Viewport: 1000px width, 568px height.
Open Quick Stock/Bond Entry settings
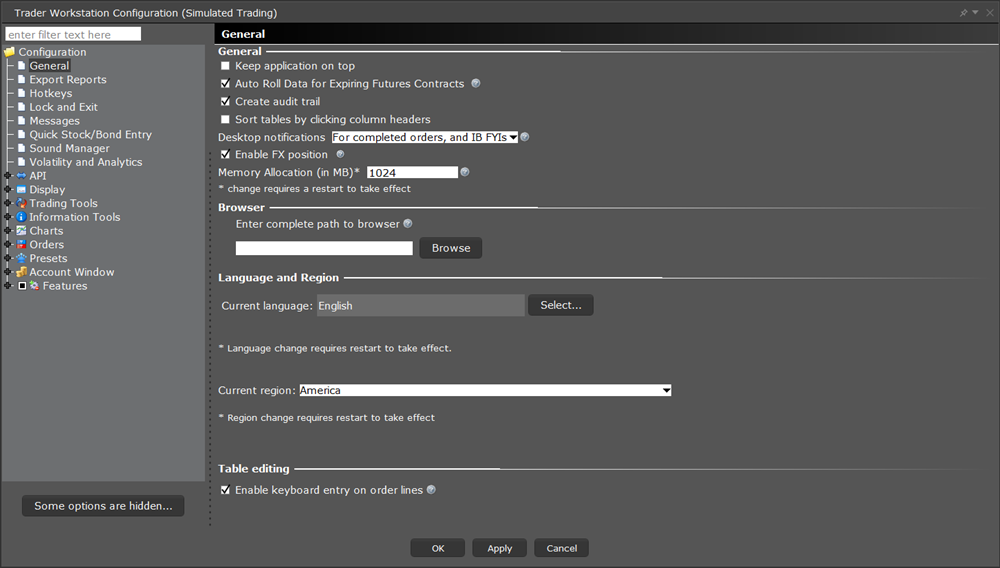point(91,135)
